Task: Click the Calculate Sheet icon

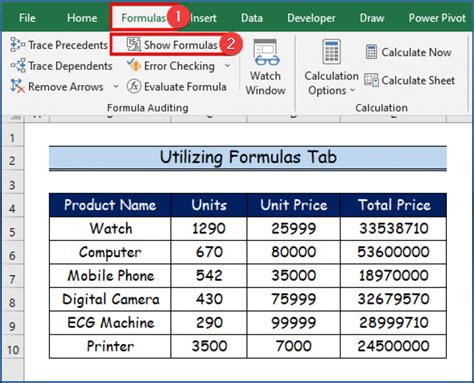Action: [x=371, y=80]
